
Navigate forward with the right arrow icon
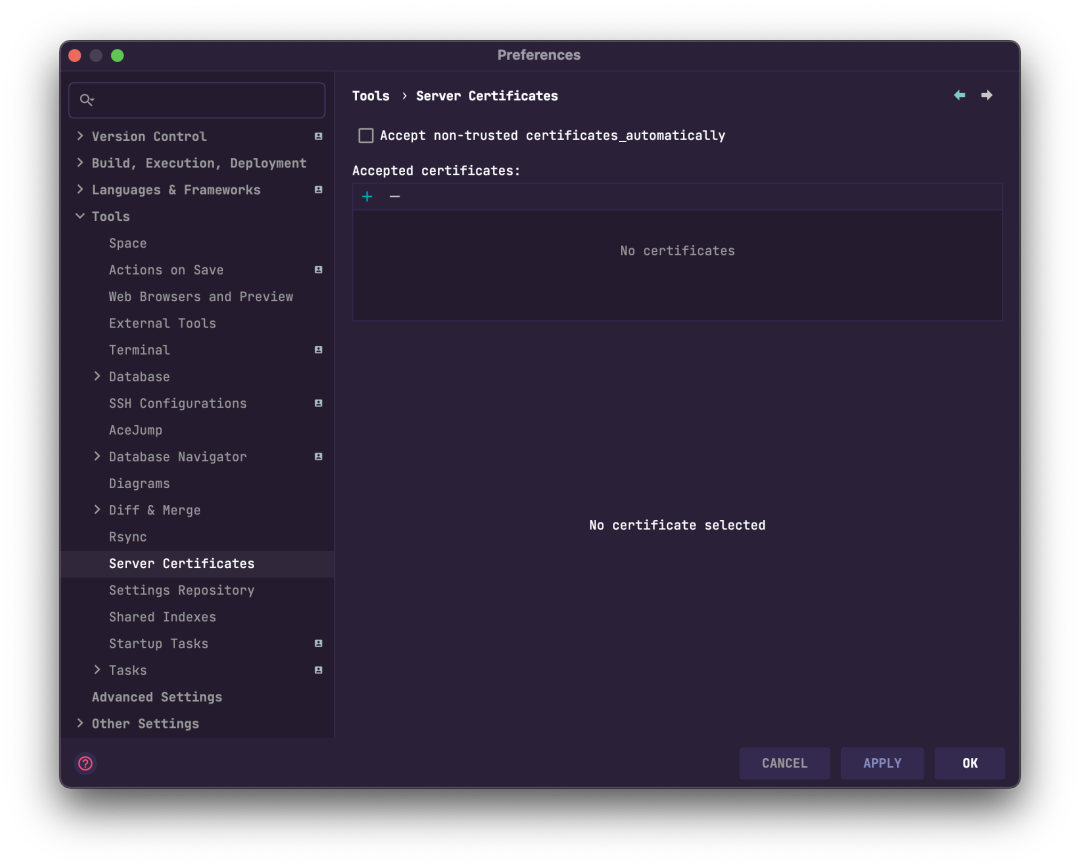pos(987,95)
